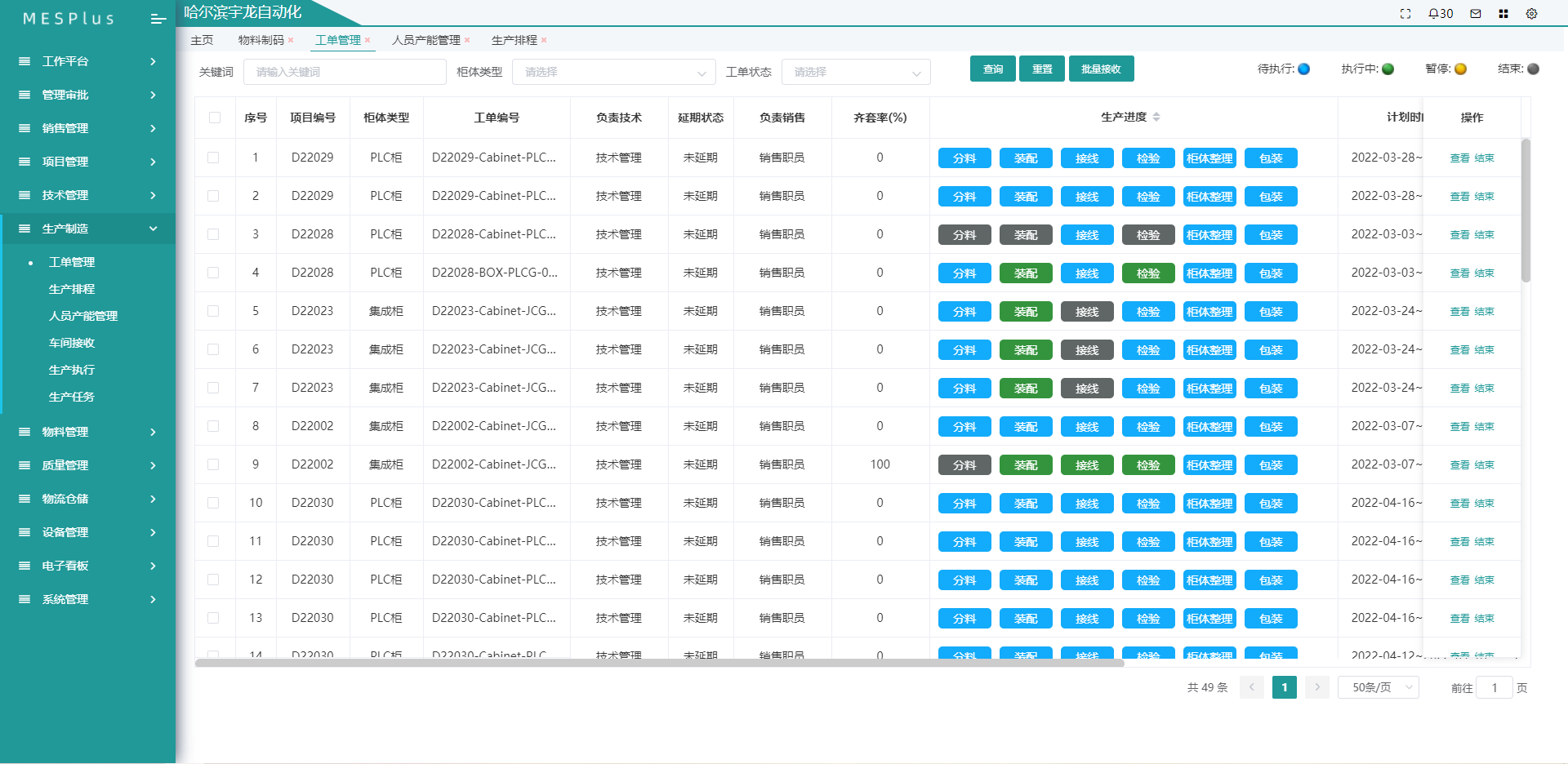
Task: Expand 物料管理 menu via its chevron
Action: pyautogui.click(x=153, y=432)
